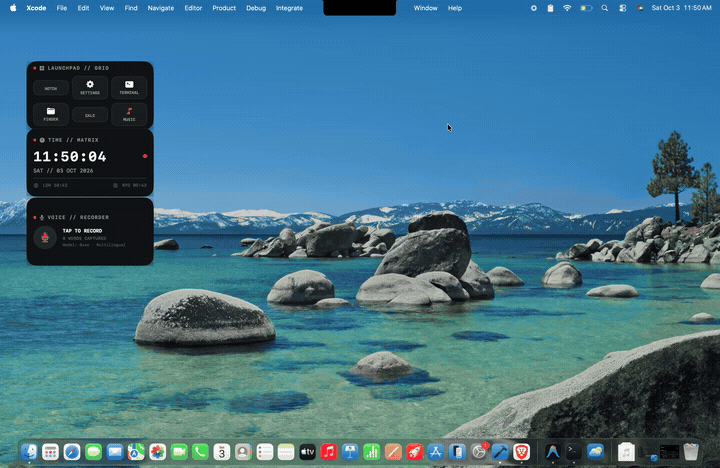The height and width of the screenshot is (468, 720).
Task: Open Messages from the Dock
Action: click(x=94, y=452)
